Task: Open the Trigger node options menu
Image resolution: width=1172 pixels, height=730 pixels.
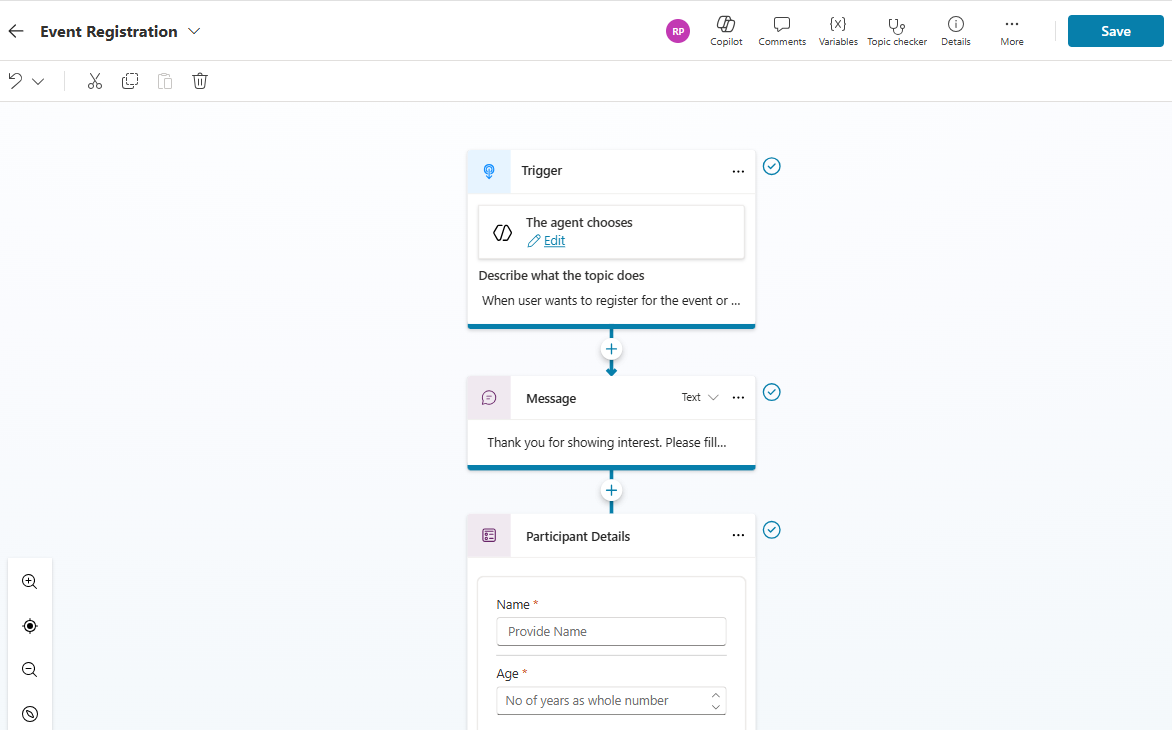Action: (x=738, y=172)
